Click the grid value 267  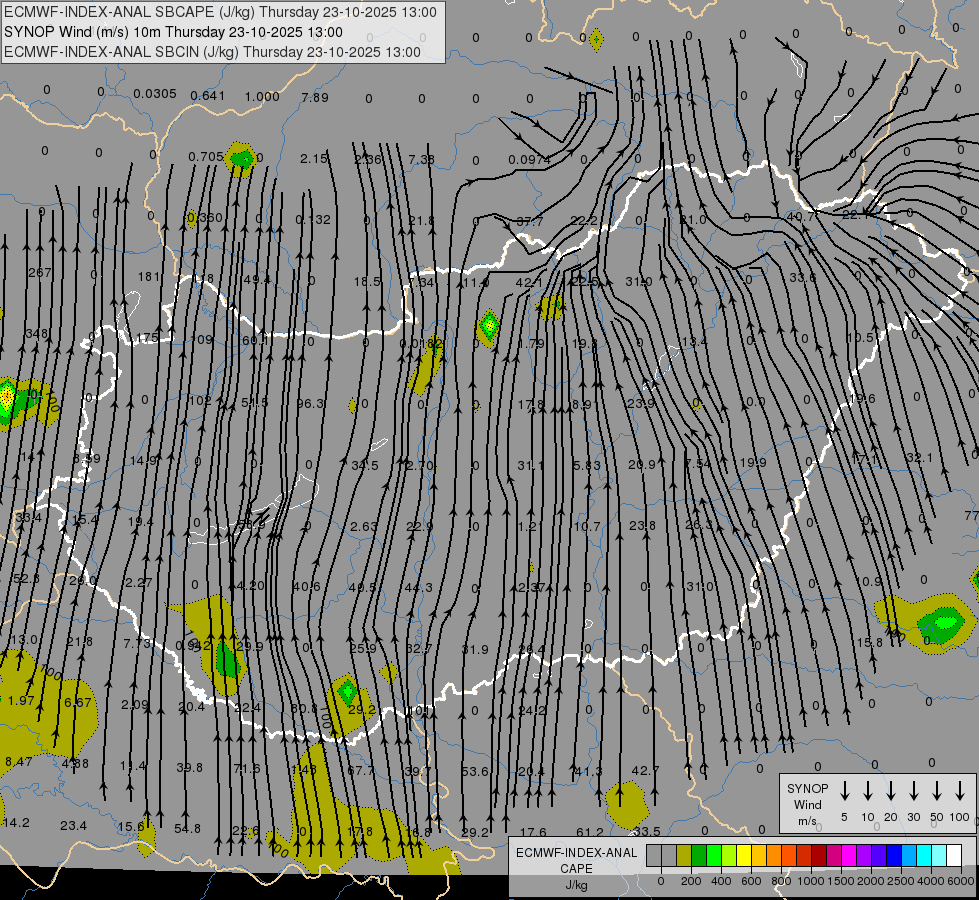point(40,272)
